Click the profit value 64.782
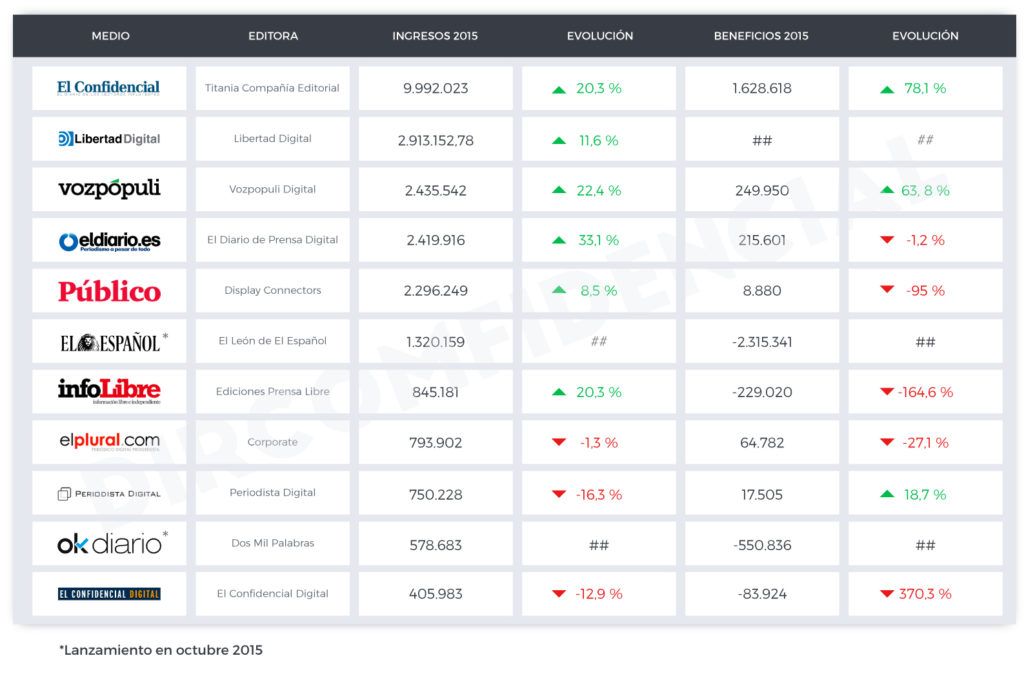1024x678 pixels. point(762,443)
